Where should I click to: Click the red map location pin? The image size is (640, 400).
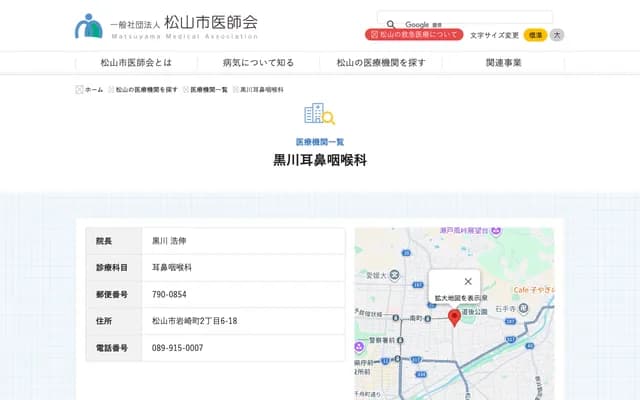click(x=454, y=318)
